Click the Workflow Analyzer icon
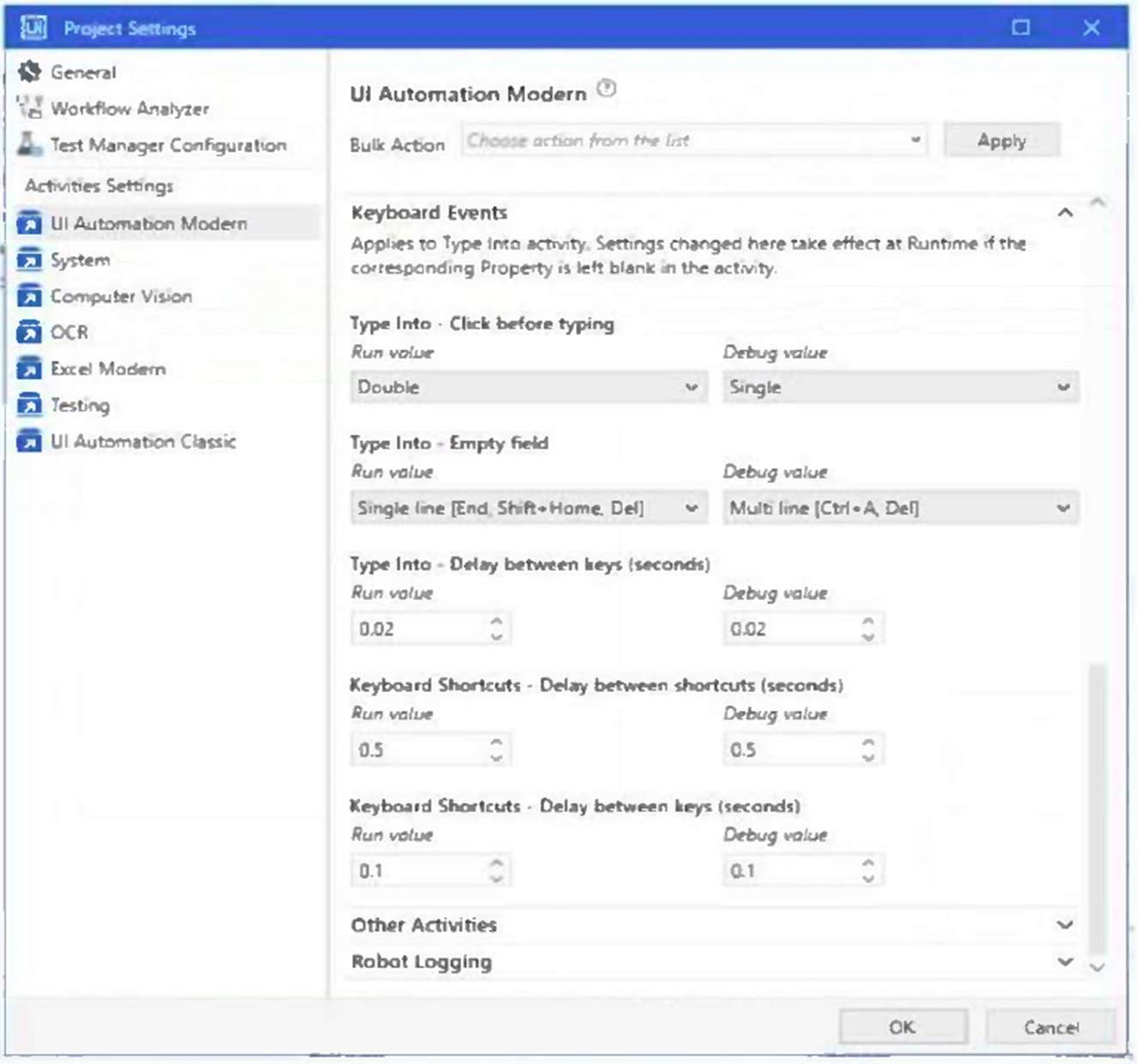This screenshot has height=1064, width=1138. coord(29,108)
